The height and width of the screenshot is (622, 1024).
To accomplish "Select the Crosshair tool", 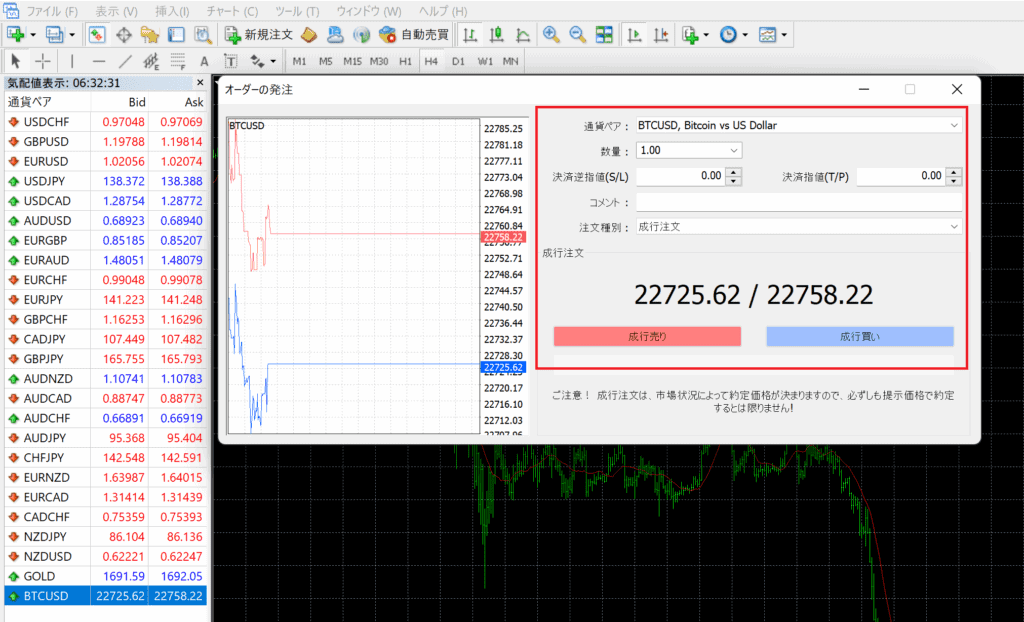I will click(x=42, y=61).
